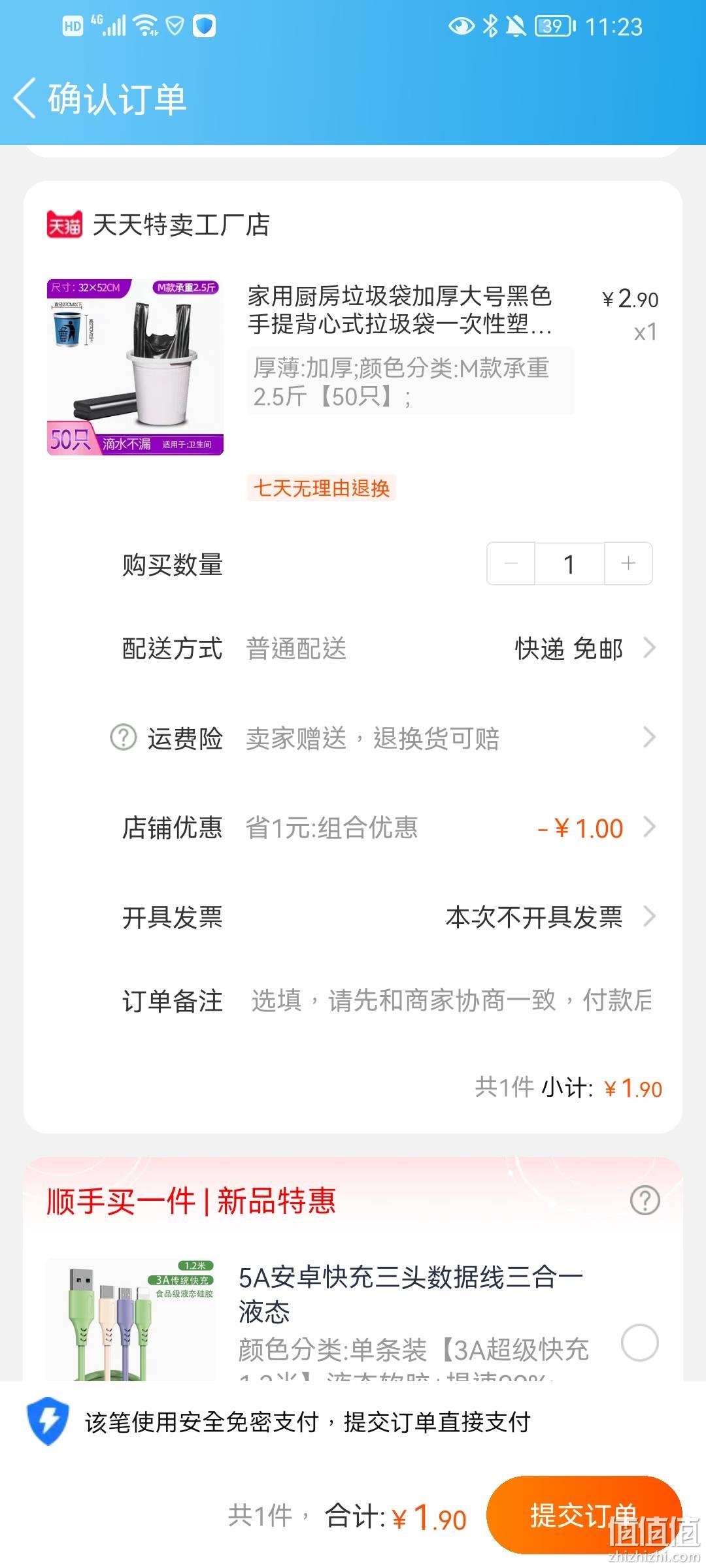Tap the back arrow next to 确认订单
This screenshot has width=706, height=1568.
coord(25,99)
